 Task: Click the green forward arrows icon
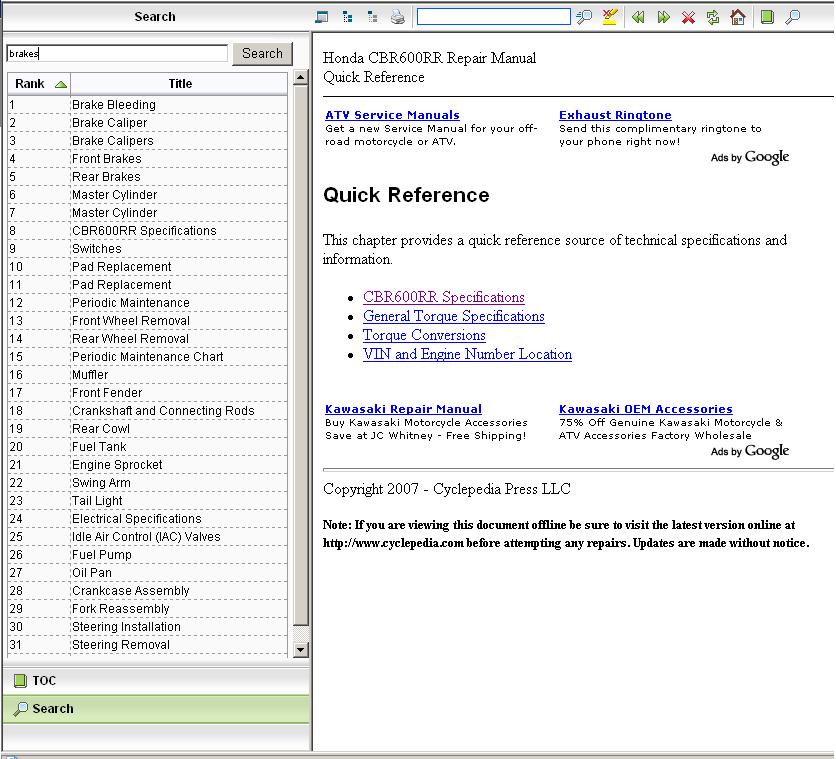[663, 17]
